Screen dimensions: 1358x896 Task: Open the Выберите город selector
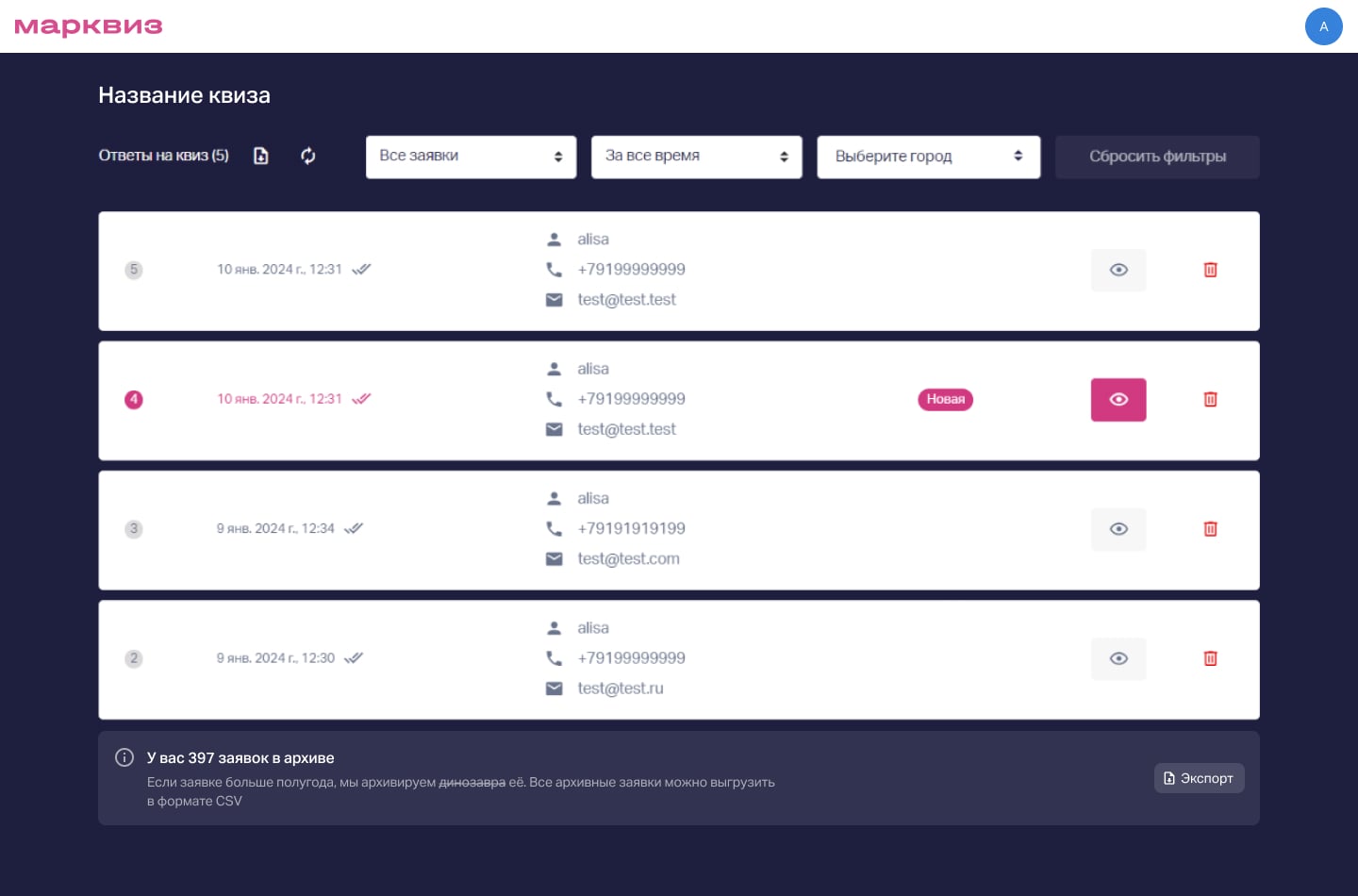pyautogui.click(x=928, y=157)
